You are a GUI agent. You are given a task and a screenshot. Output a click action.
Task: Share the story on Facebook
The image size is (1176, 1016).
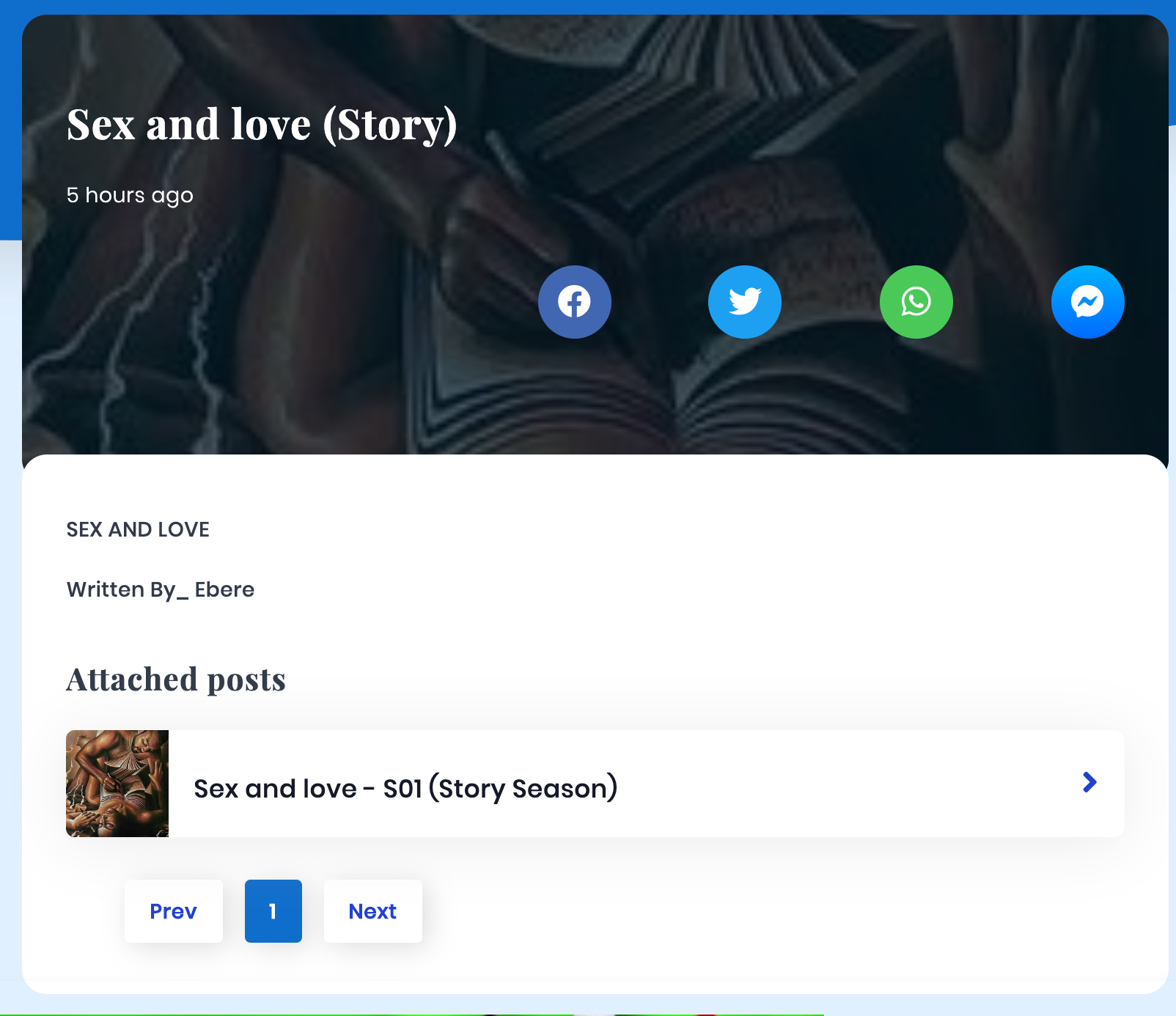pos(575,302)
